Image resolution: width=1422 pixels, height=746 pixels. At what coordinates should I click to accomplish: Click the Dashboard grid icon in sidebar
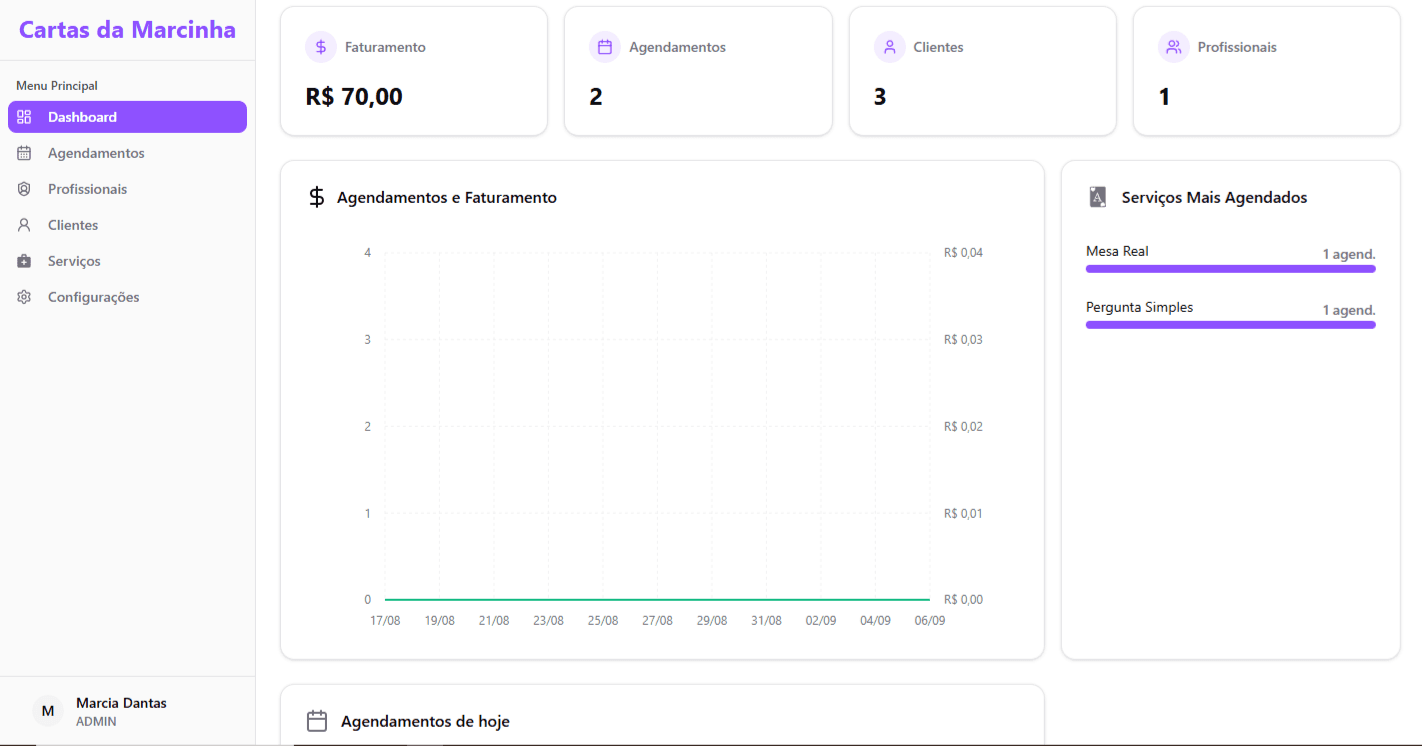(25, 117)
